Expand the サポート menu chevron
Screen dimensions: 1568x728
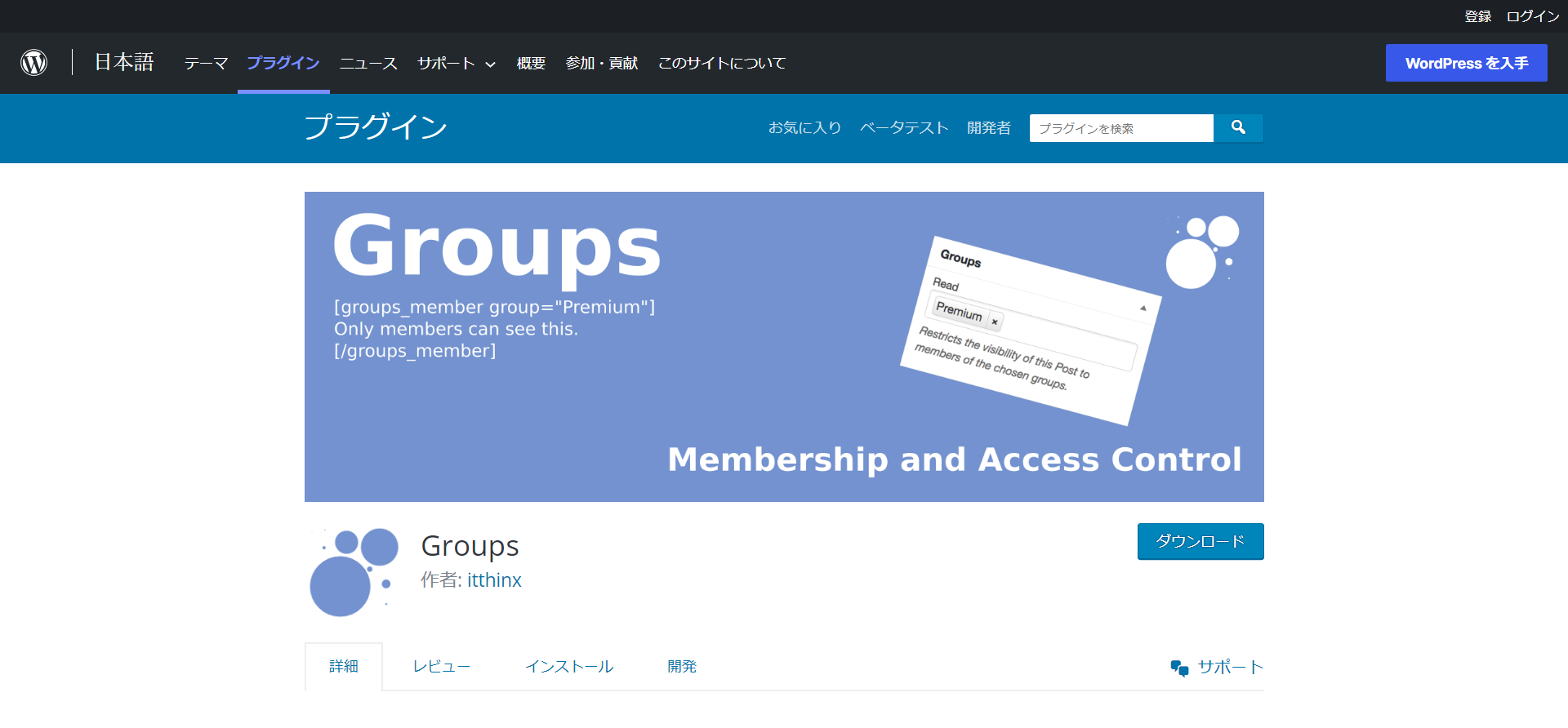tap(490, 64)
